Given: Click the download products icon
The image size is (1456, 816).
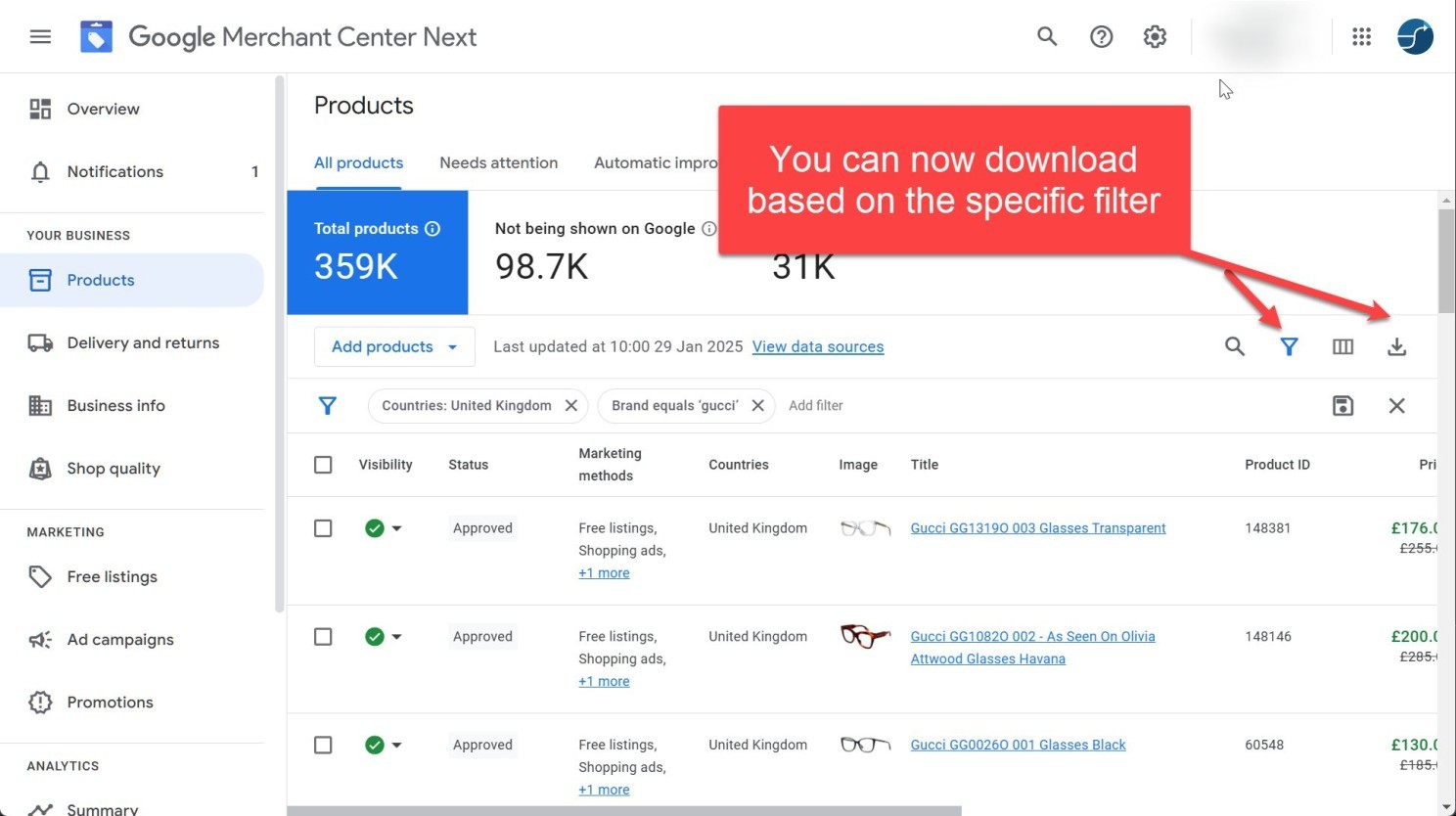Looking at the screenshot, I should (x=1396, y=346).
